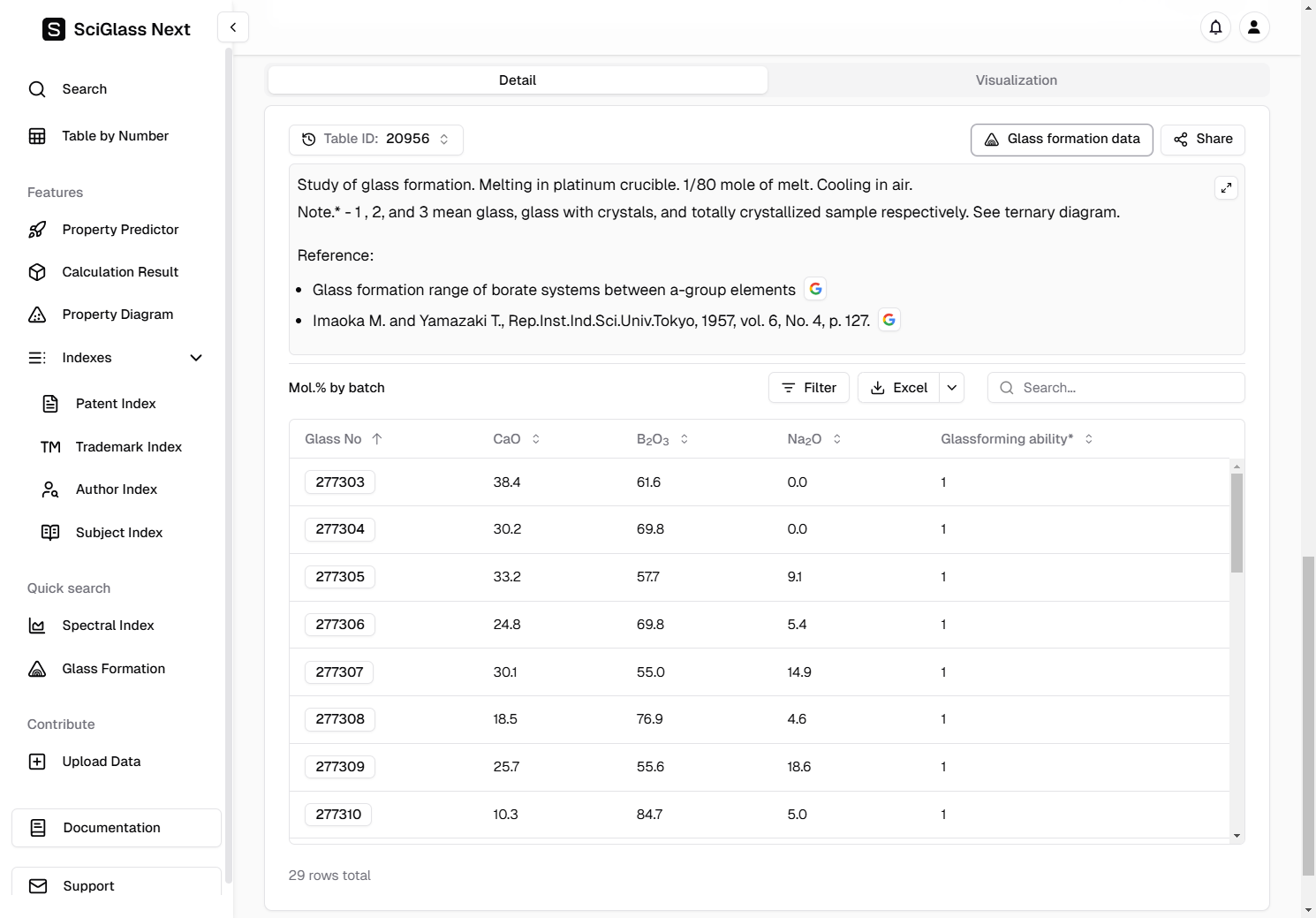Google search the Glass formation range title

tap(815, 289)
